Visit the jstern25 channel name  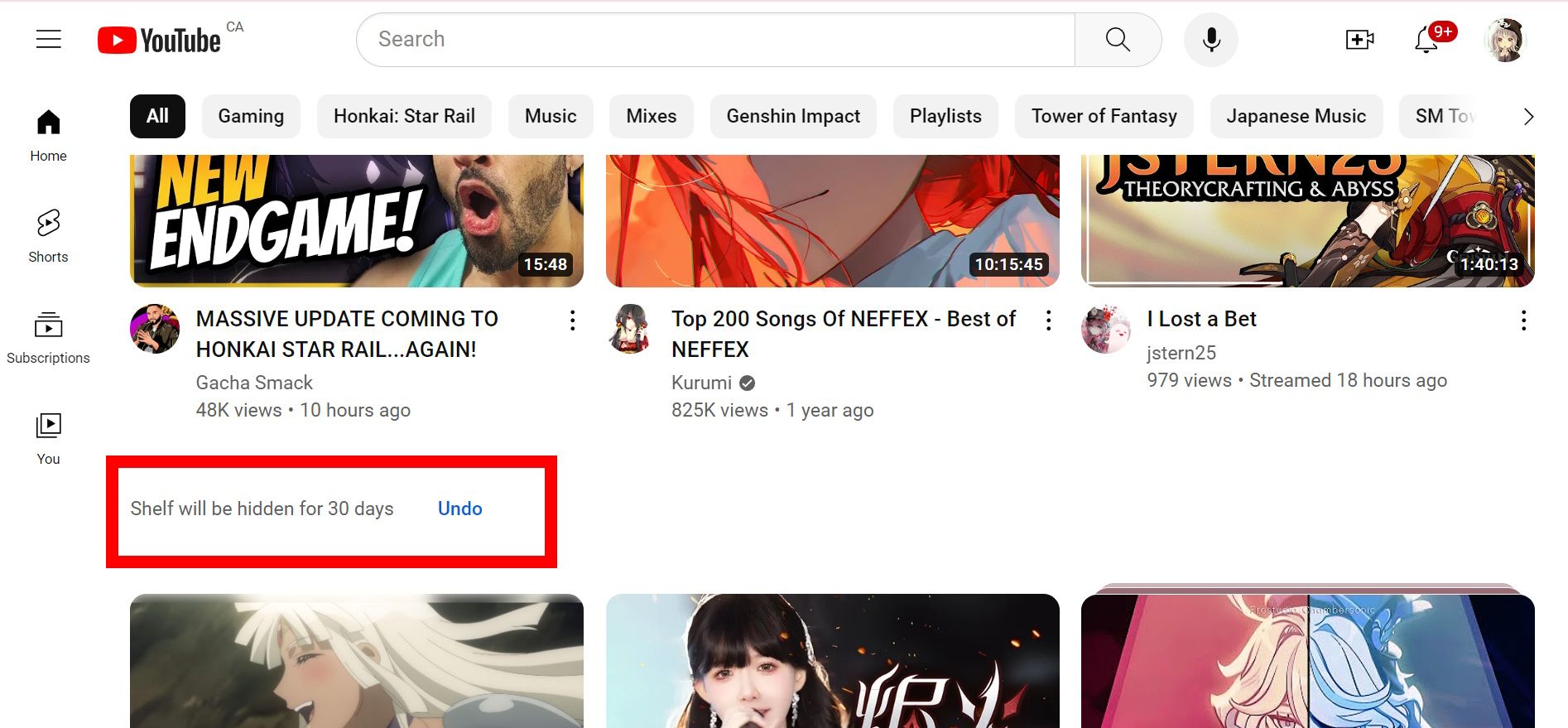(1181, 353)
